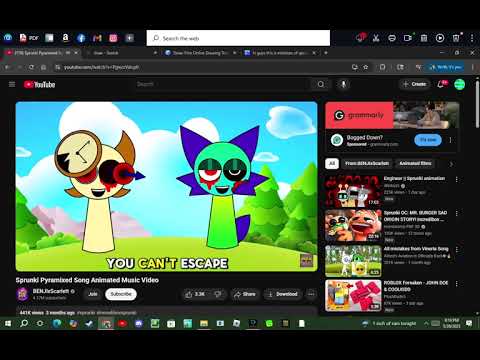The width and height of the screenshot is (480, 360).
Task: Open All mistakes from Vineria Song thumbnail
Action: coord(353,261)
